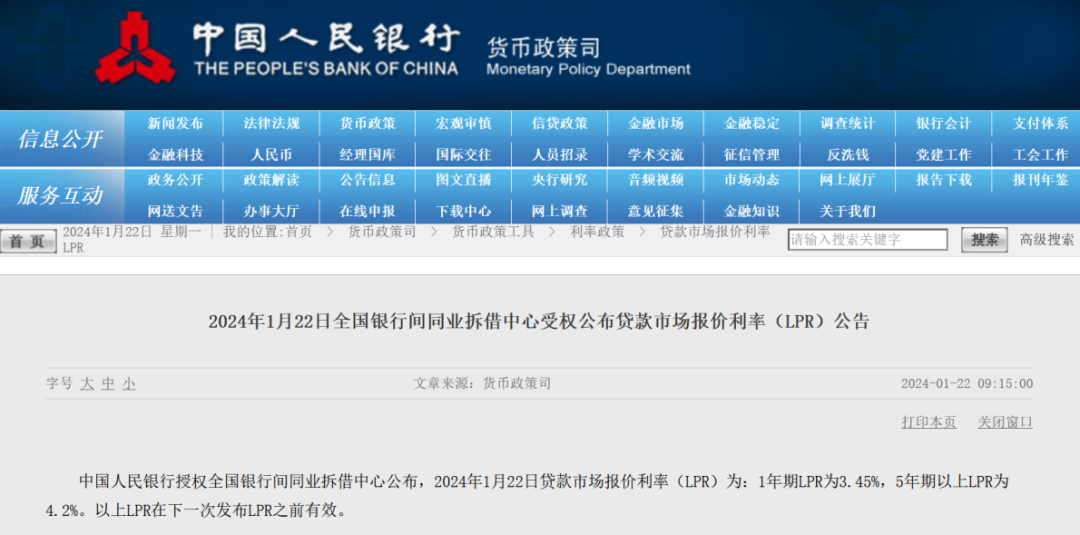Screen dimensions: 1080x535
Task: Click the People's Bank of China logo
Action: point(135,48)
